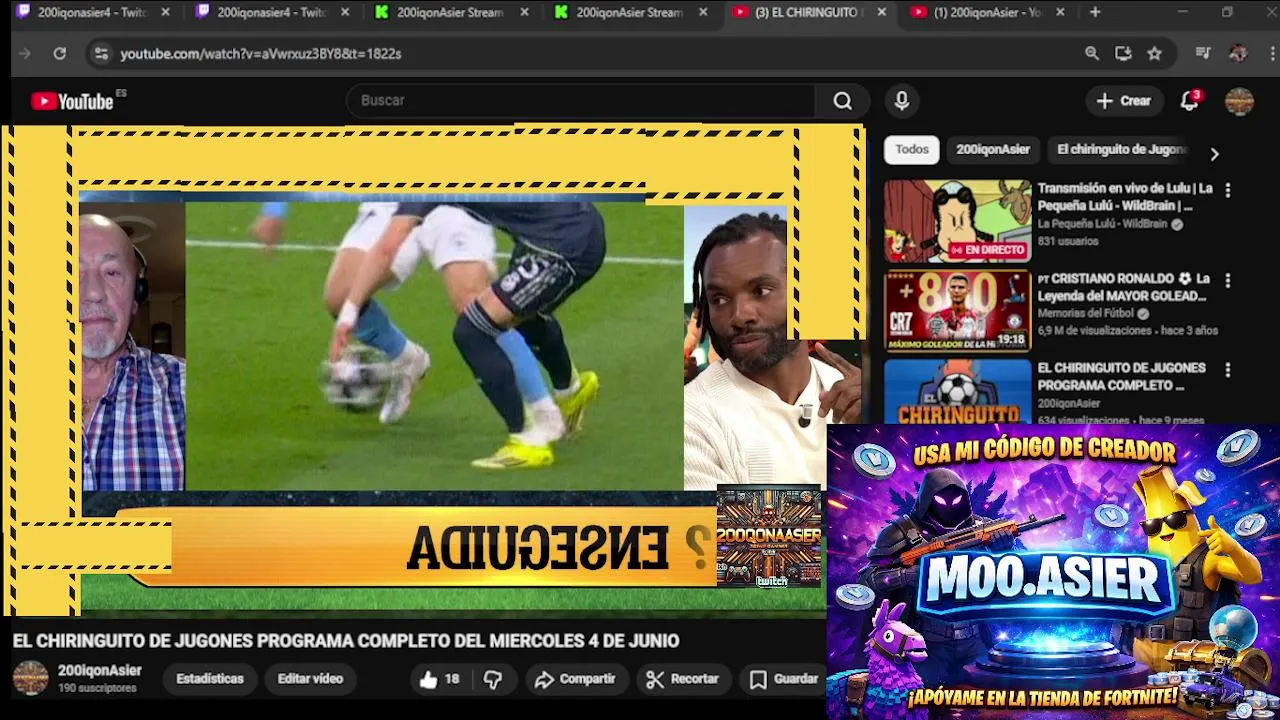
Task: Open options for the Chiringuito de Jugones suggestion
Action: (1227, 370)
